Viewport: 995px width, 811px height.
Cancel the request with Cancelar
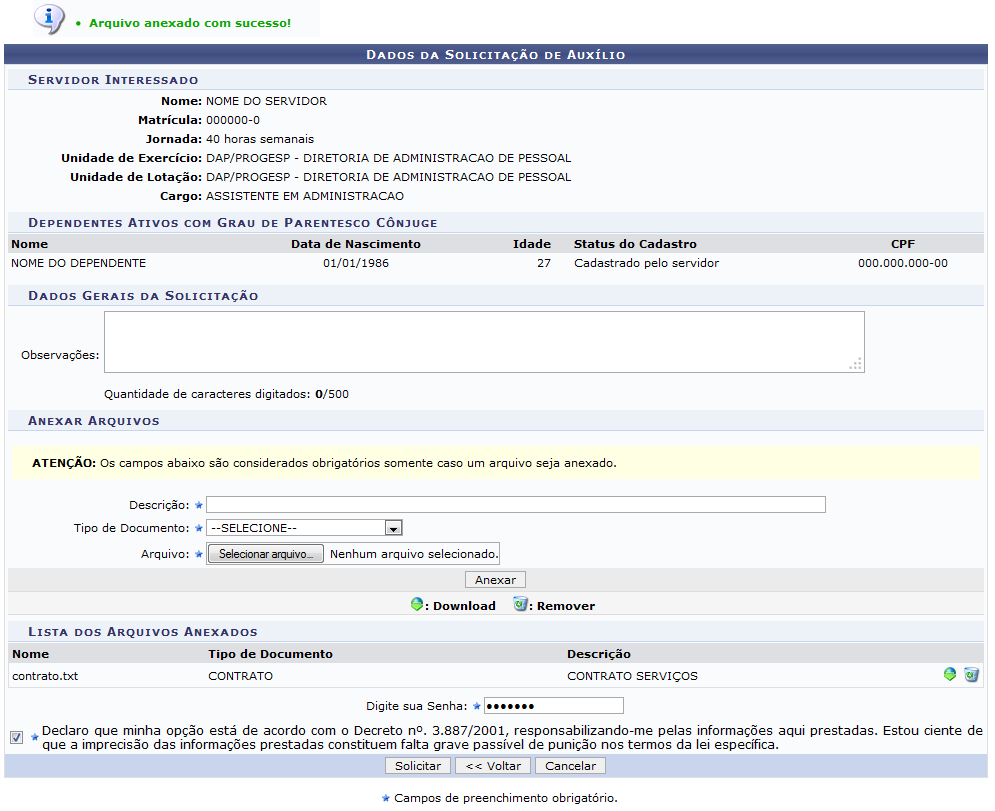tap(570, 766)
